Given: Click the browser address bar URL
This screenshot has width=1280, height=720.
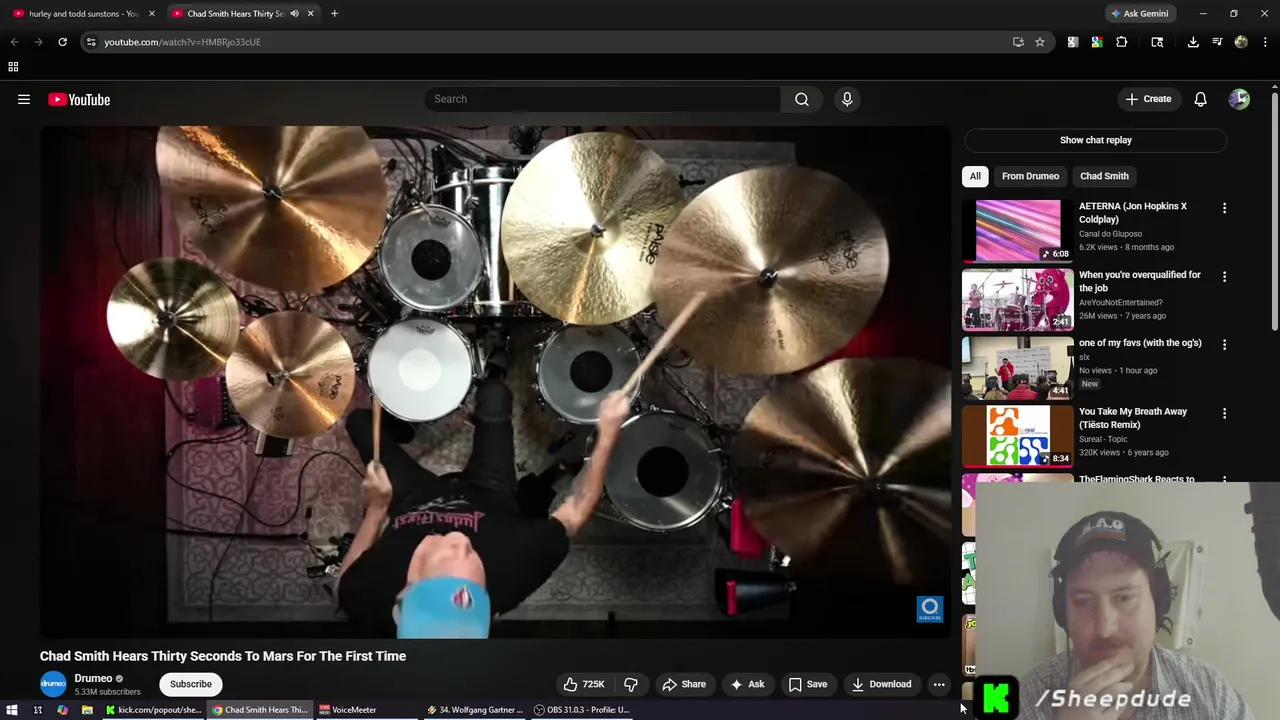Looking at the screenshot, I should point(182,42).
